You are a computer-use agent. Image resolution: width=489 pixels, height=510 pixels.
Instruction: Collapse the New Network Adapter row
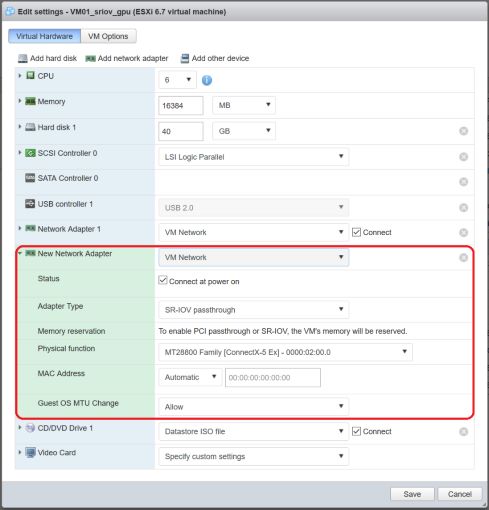20,253
